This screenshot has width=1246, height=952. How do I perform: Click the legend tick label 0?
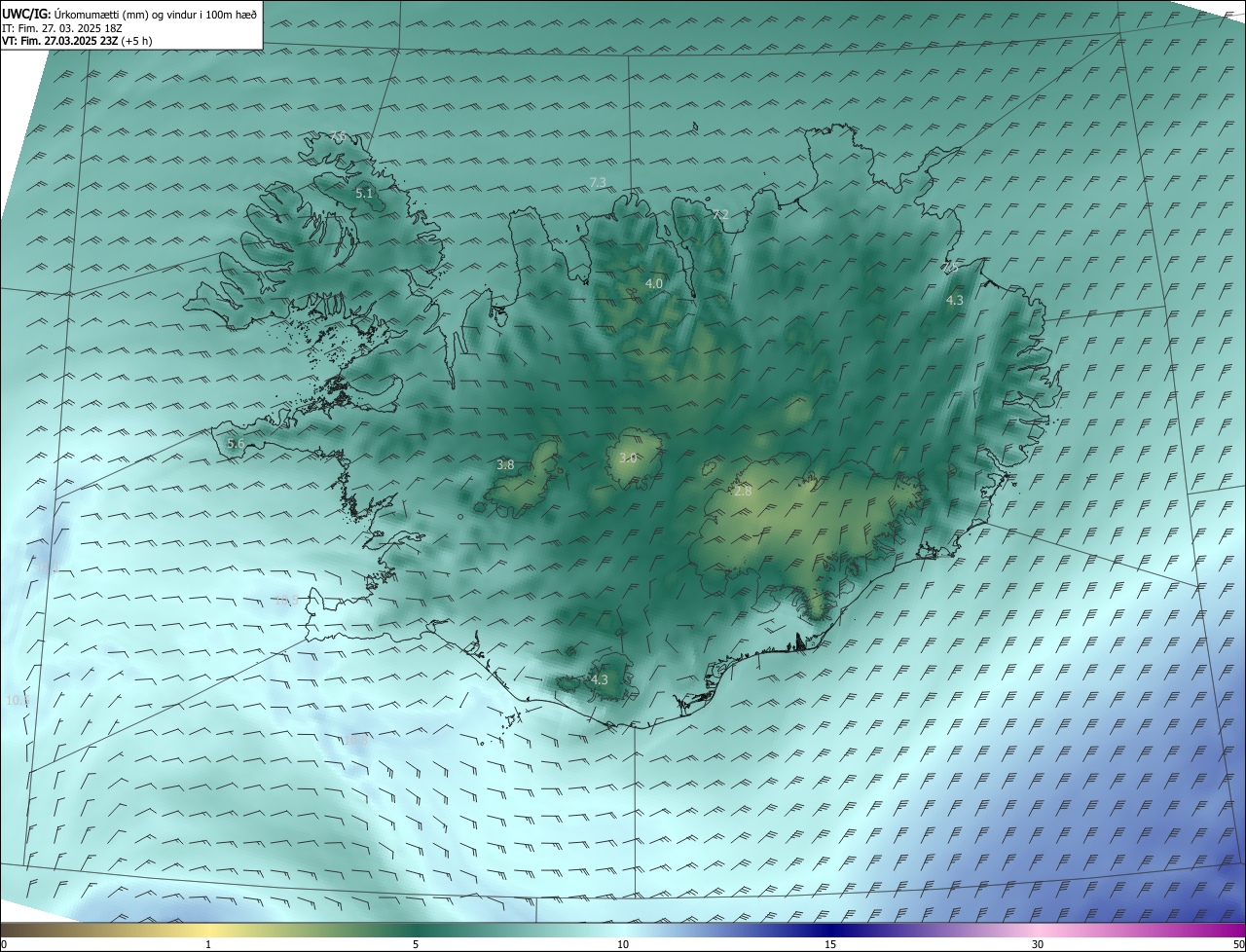click(x=3, y=944)
